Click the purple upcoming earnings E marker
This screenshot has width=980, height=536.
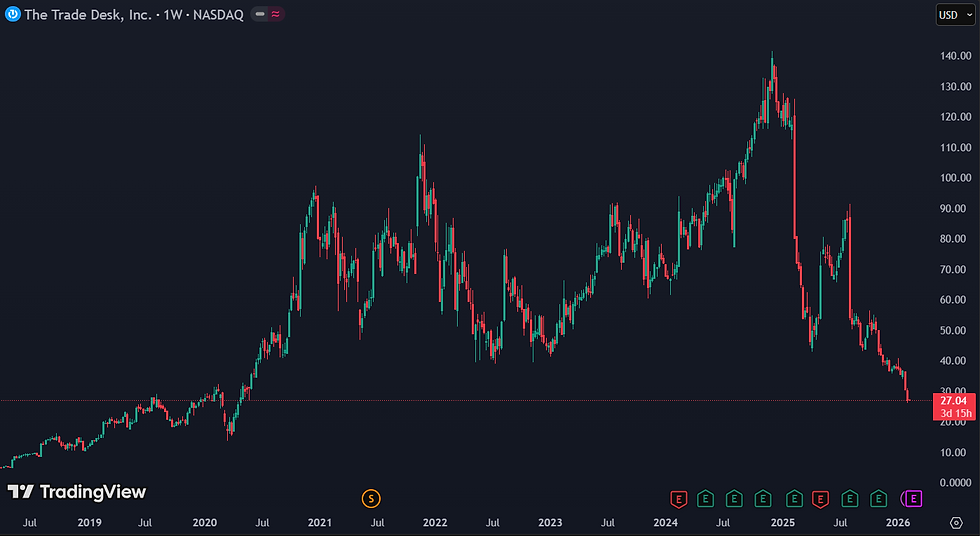point(913,499)
